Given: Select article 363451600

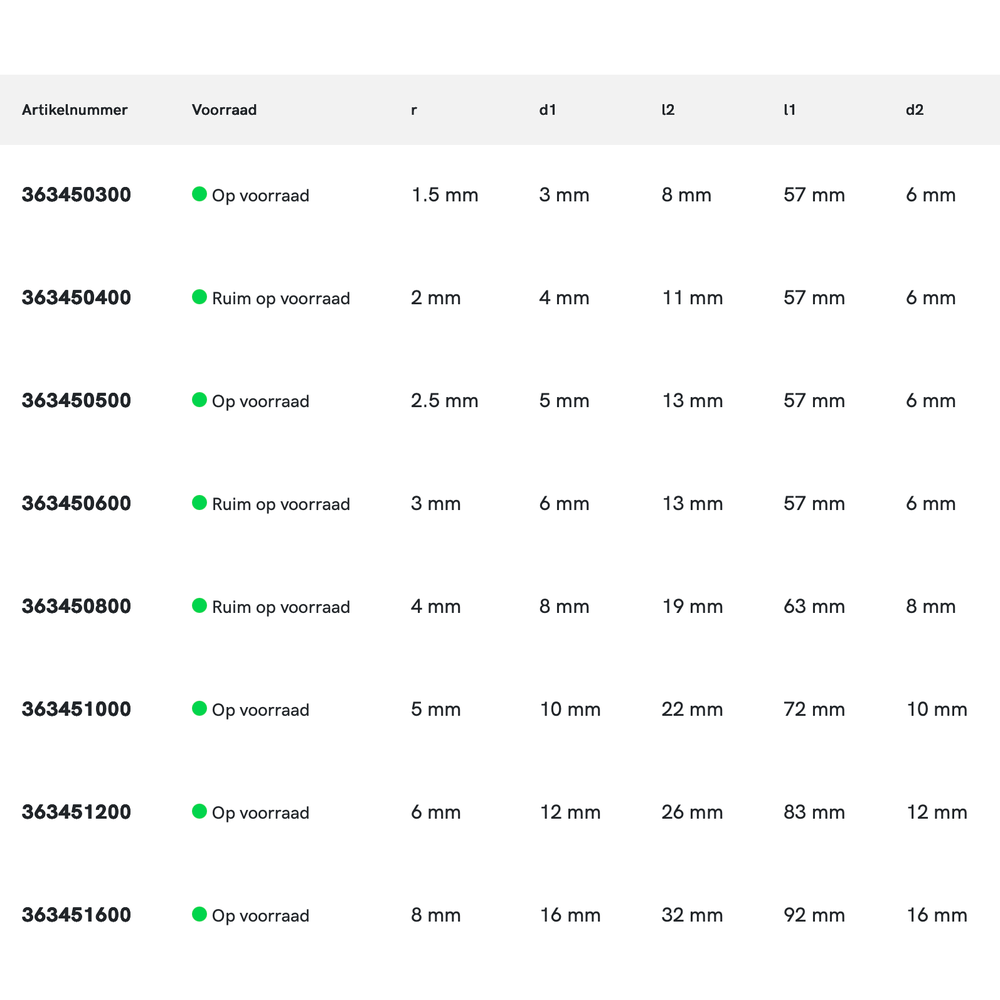Looking at the screenshot, I should [76, 915].
